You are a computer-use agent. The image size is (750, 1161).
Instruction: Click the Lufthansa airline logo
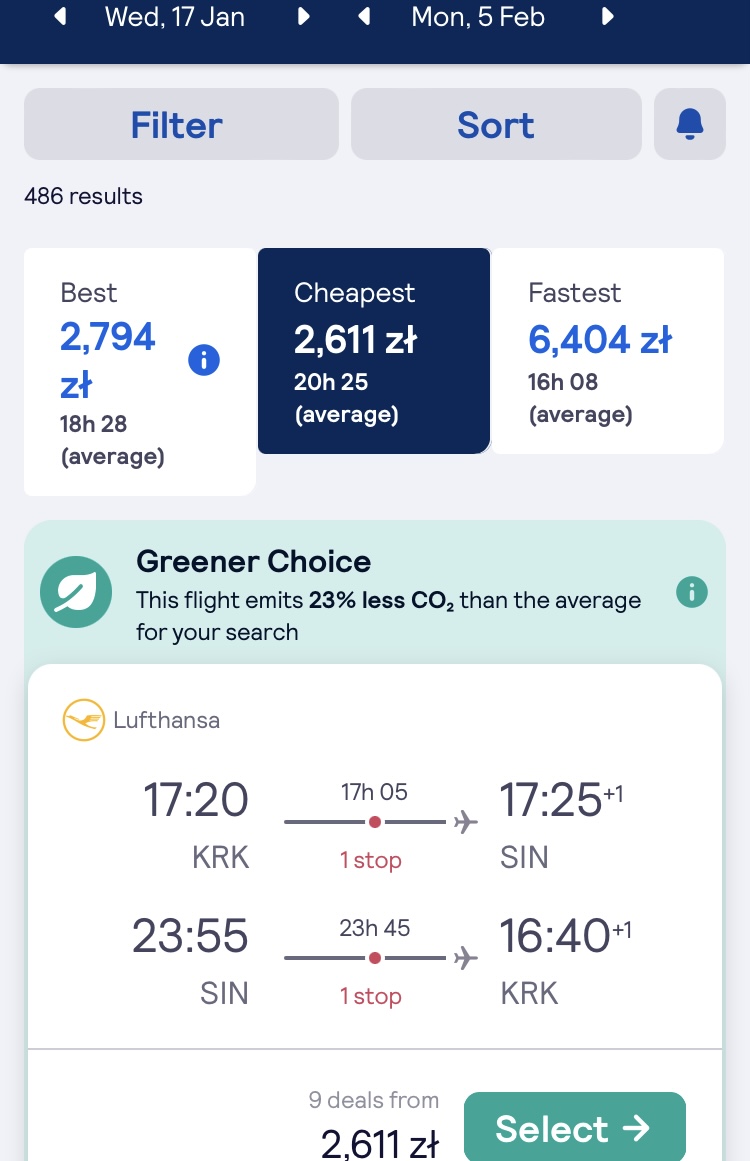(84, 720)
